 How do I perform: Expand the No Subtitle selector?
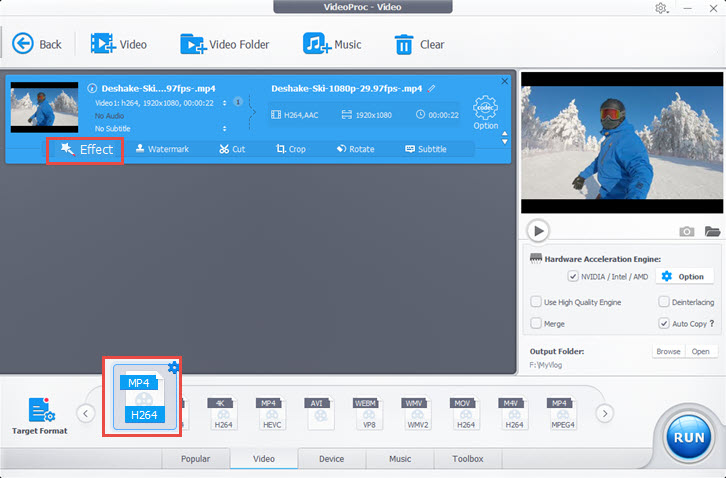tap(224, 128)
